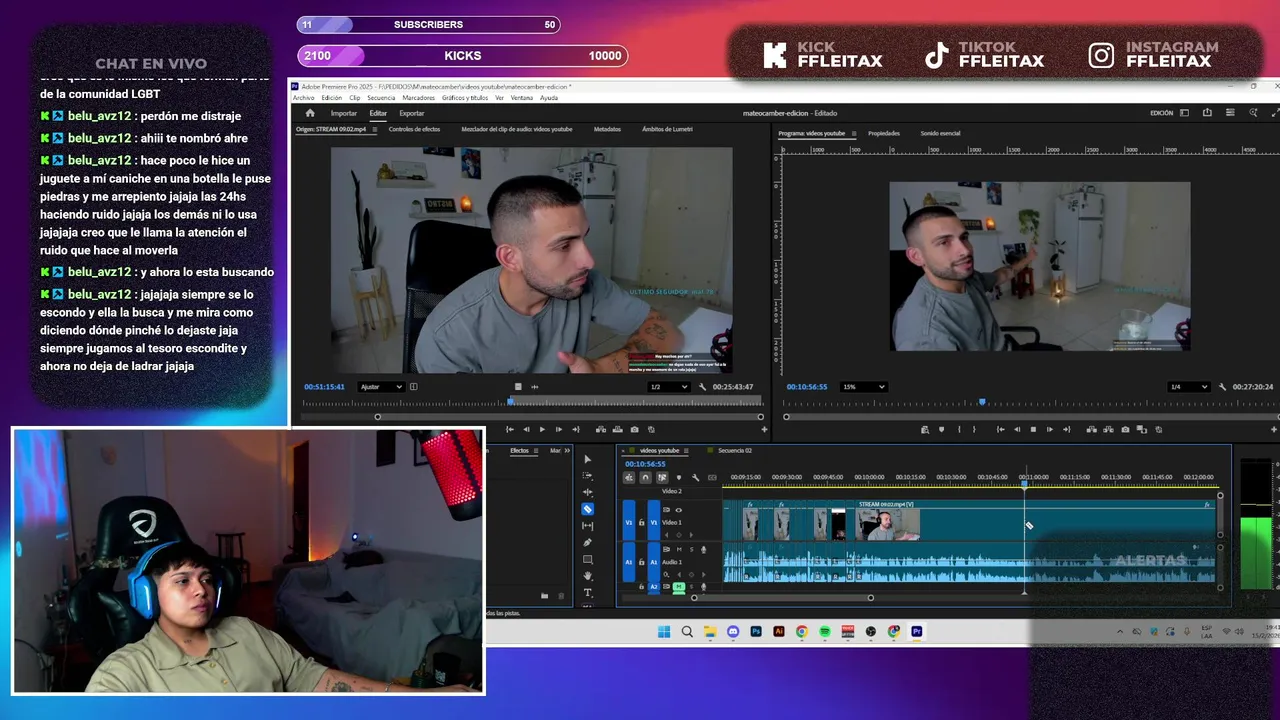Open Program zoom level 15% dropdown

863,387
